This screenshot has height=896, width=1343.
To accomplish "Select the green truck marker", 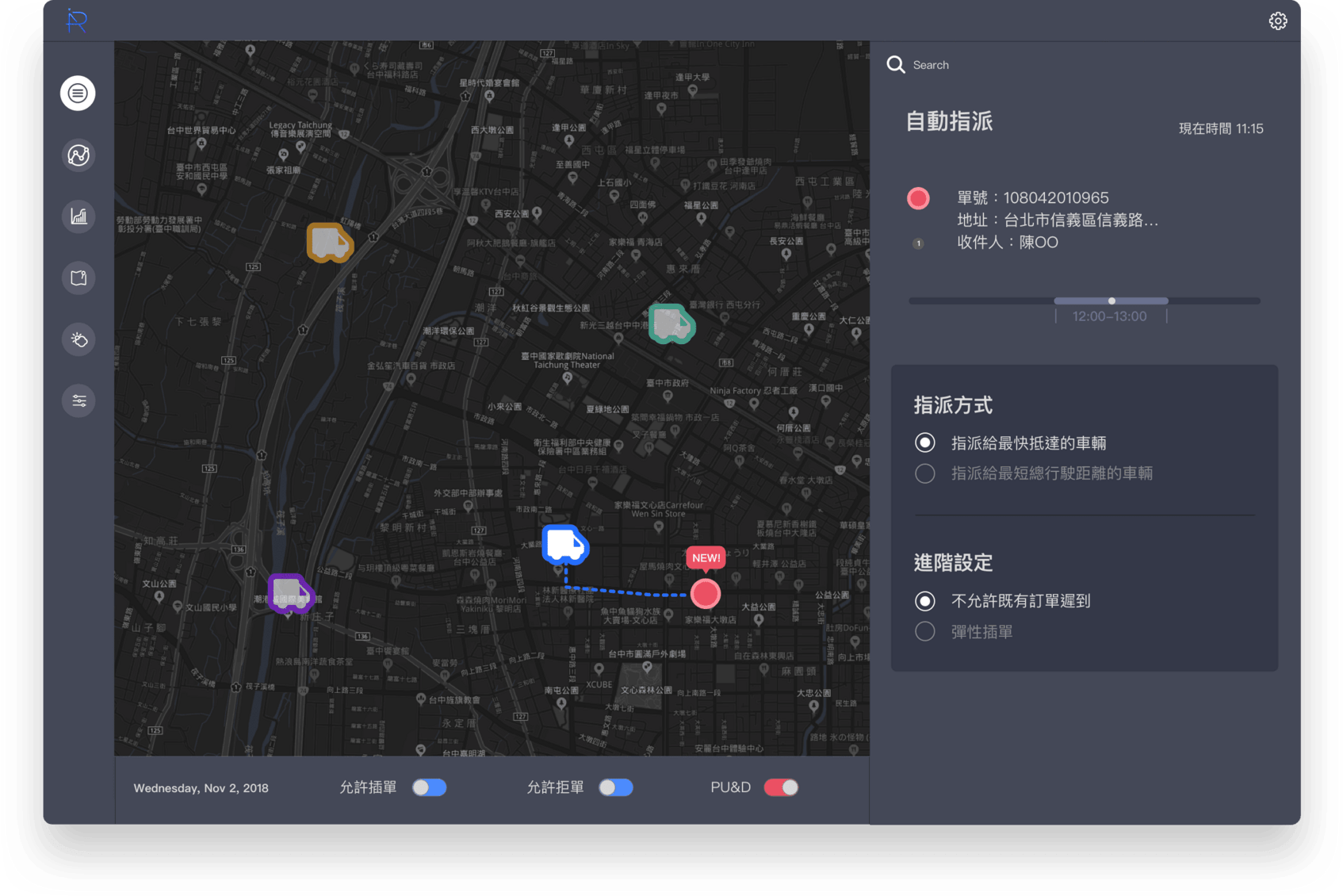I will click(x=671, y=324).
